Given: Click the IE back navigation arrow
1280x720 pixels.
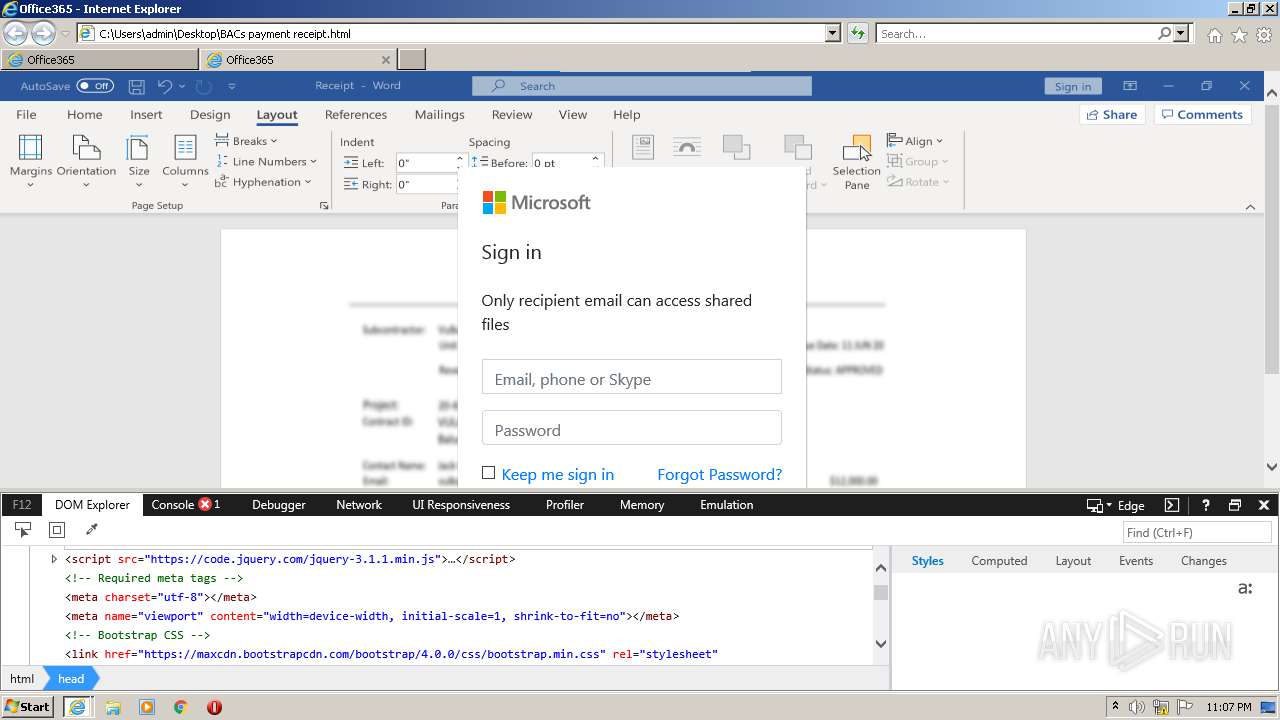Looking at the screenshot, I should (15, 33).
